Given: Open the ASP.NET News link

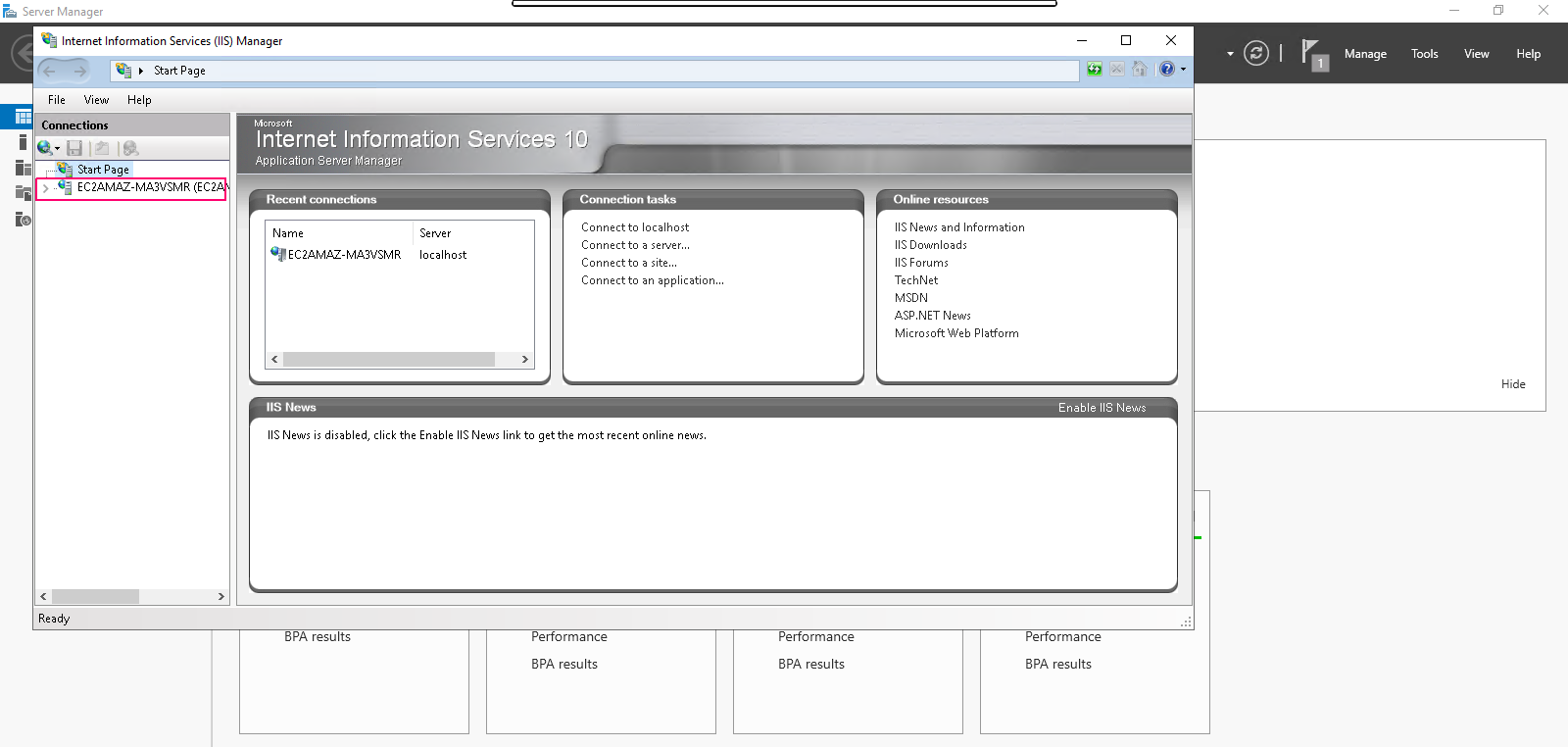Looking at the screenshot, I should (x=933, y=316).
